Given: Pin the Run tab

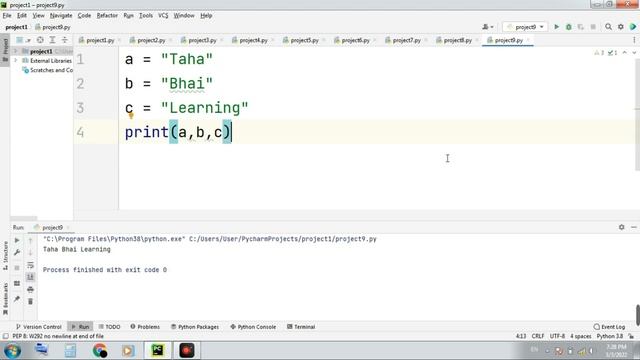Looking at the screenshot, I should (x=17, y=299).
